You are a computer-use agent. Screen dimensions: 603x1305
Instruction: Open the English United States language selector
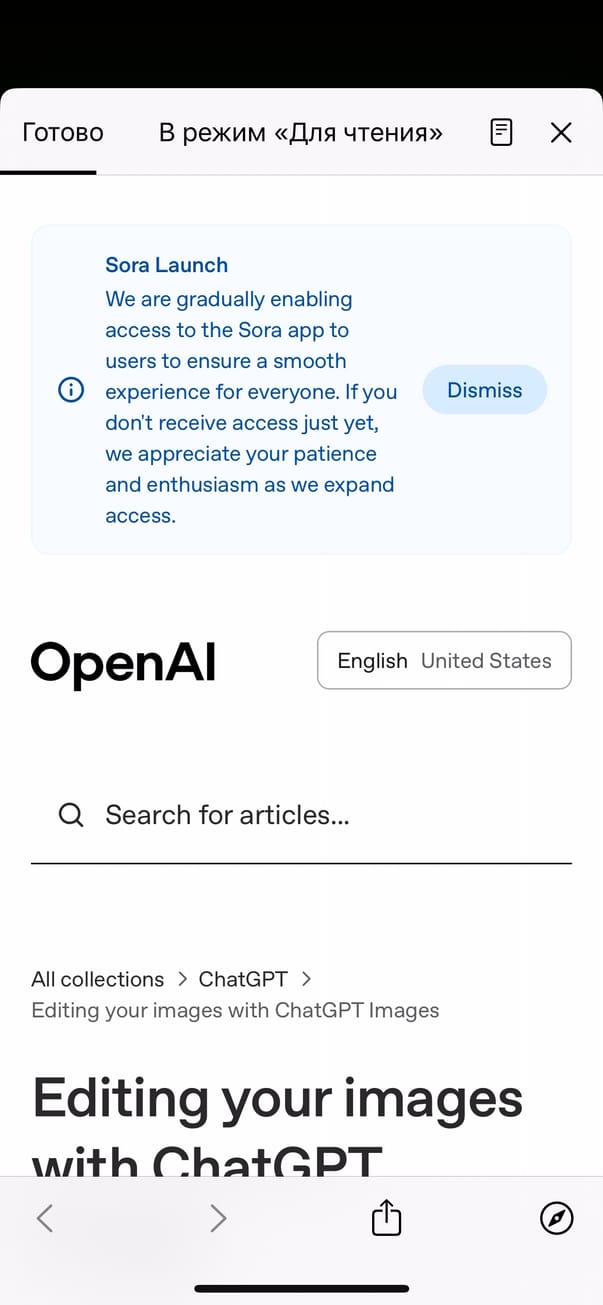click(x=444, y=660)
